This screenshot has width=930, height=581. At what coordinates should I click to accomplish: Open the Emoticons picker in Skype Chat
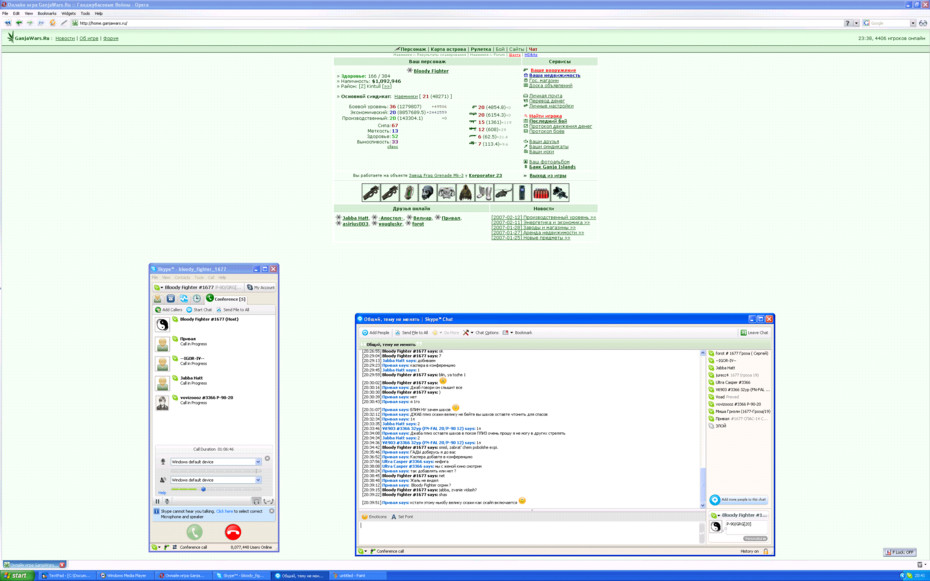[x=374, y=517]
